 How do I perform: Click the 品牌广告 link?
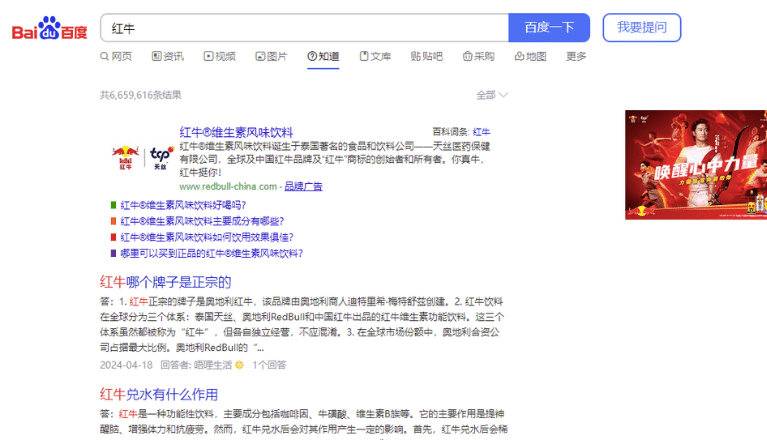[303, 186]
